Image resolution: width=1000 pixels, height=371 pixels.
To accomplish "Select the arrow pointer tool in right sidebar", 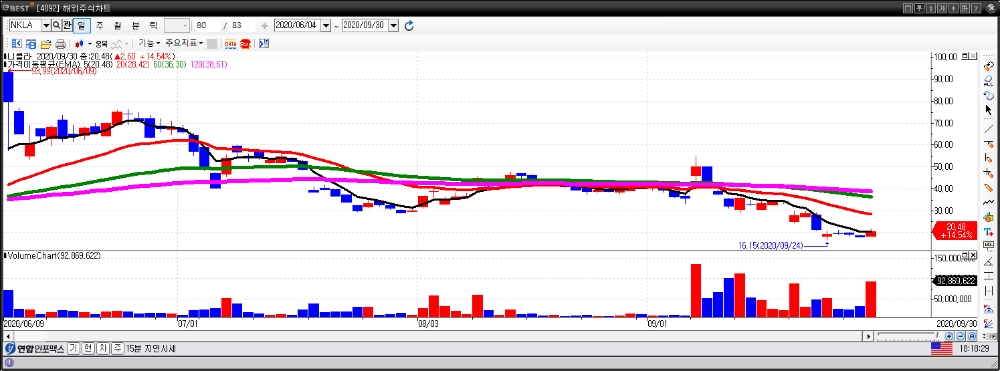I will pyautogui.click(x=989, y=110).
